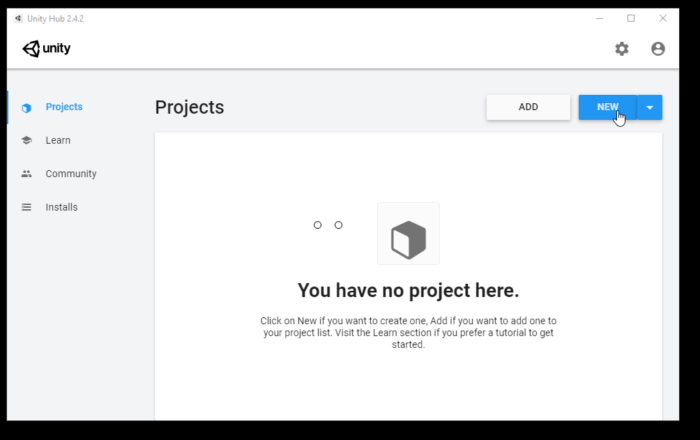Click the Unity logo in the header
This screenshot has height=440, width=700.
(46, 48)
